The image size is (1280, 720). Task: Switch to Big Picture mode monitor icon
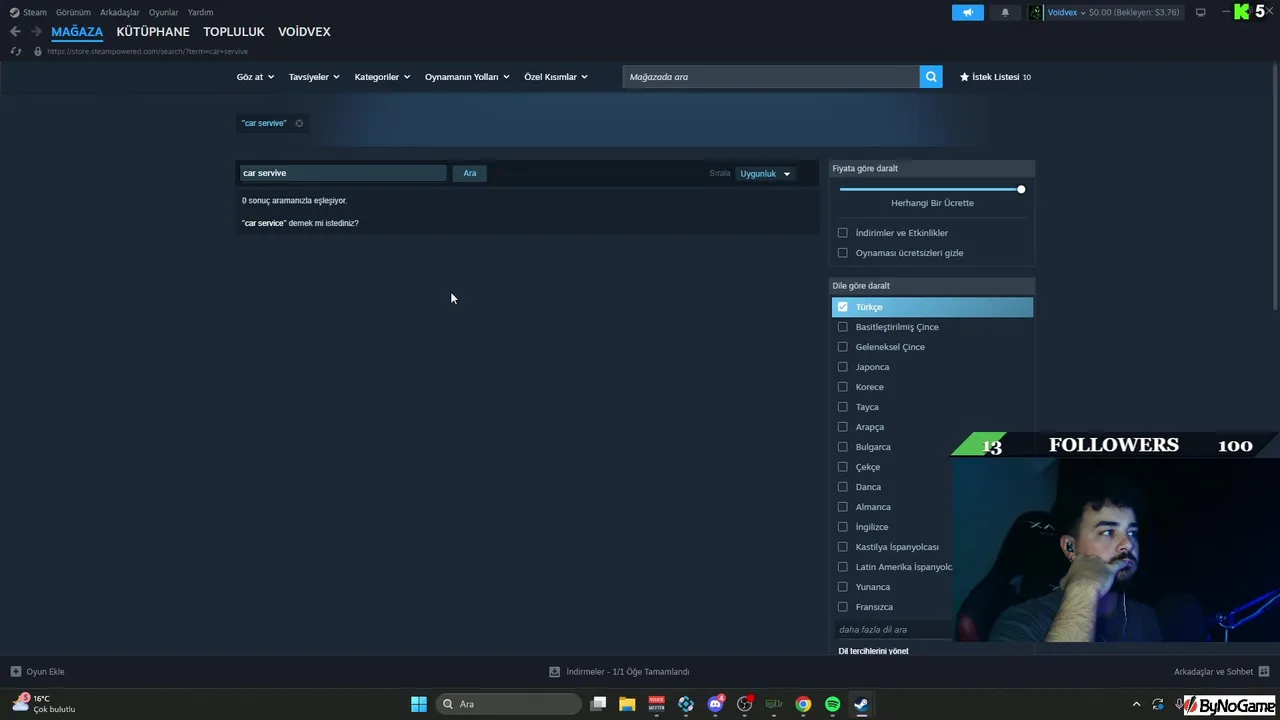coord(1200,12)
